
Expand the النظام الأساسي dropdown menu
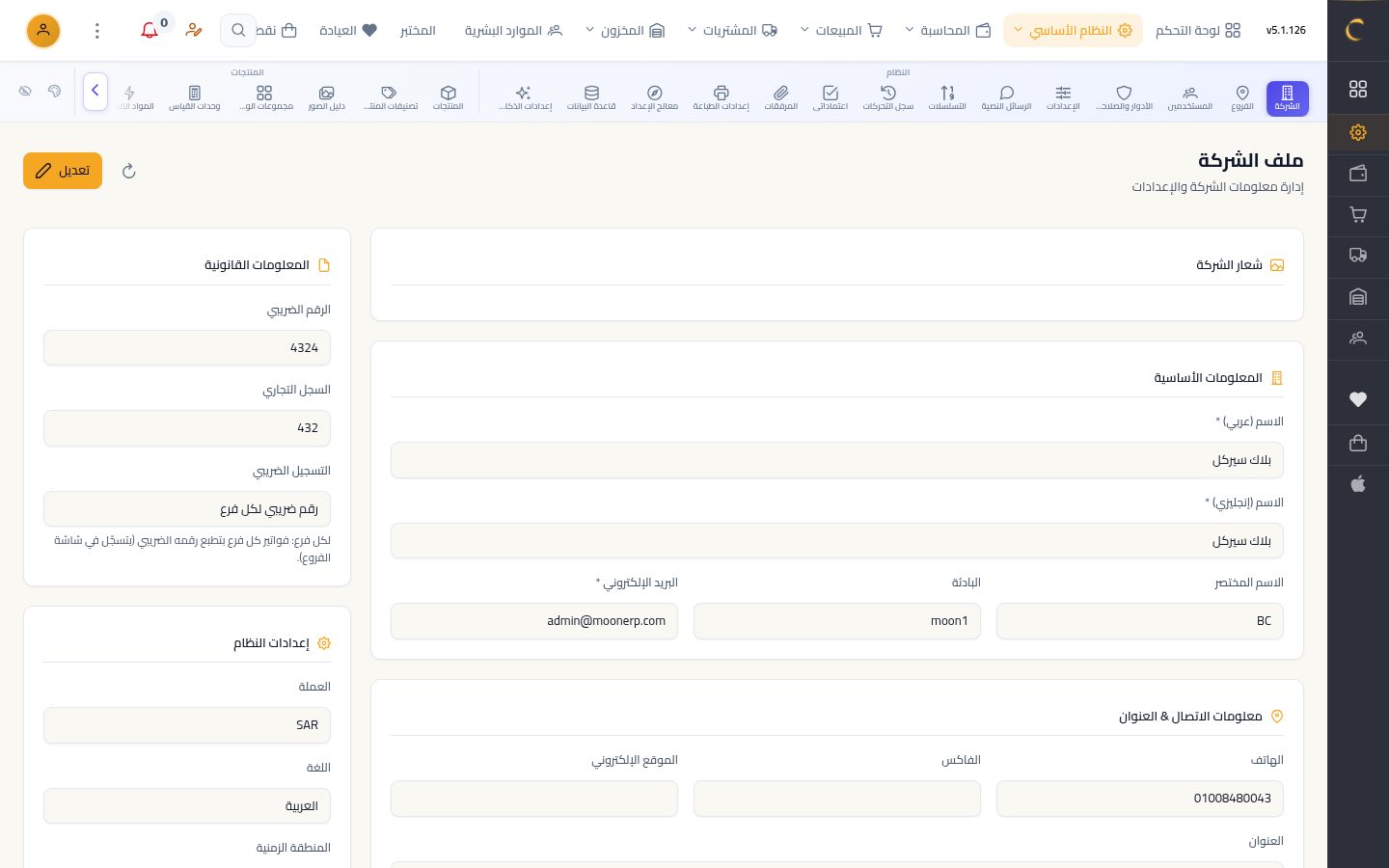click(1073, 31)
